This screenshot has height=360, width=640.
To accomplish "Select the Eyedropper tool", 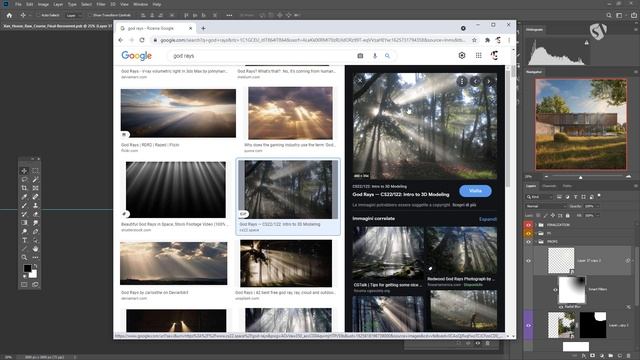I will pyautogui.click(x=24, y=197).
